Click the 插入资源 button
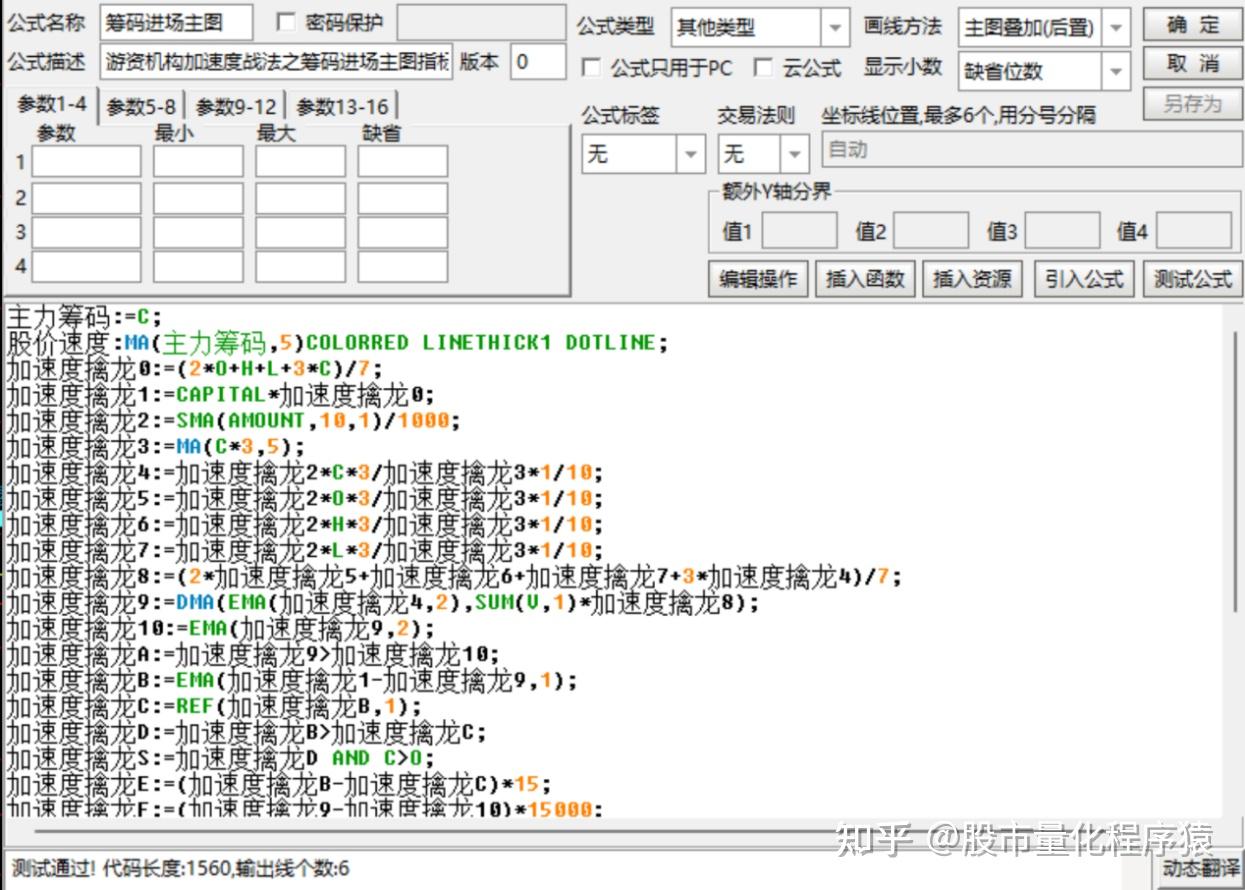This screenshot has height=890, width=1245. click(x=972, y=279)
